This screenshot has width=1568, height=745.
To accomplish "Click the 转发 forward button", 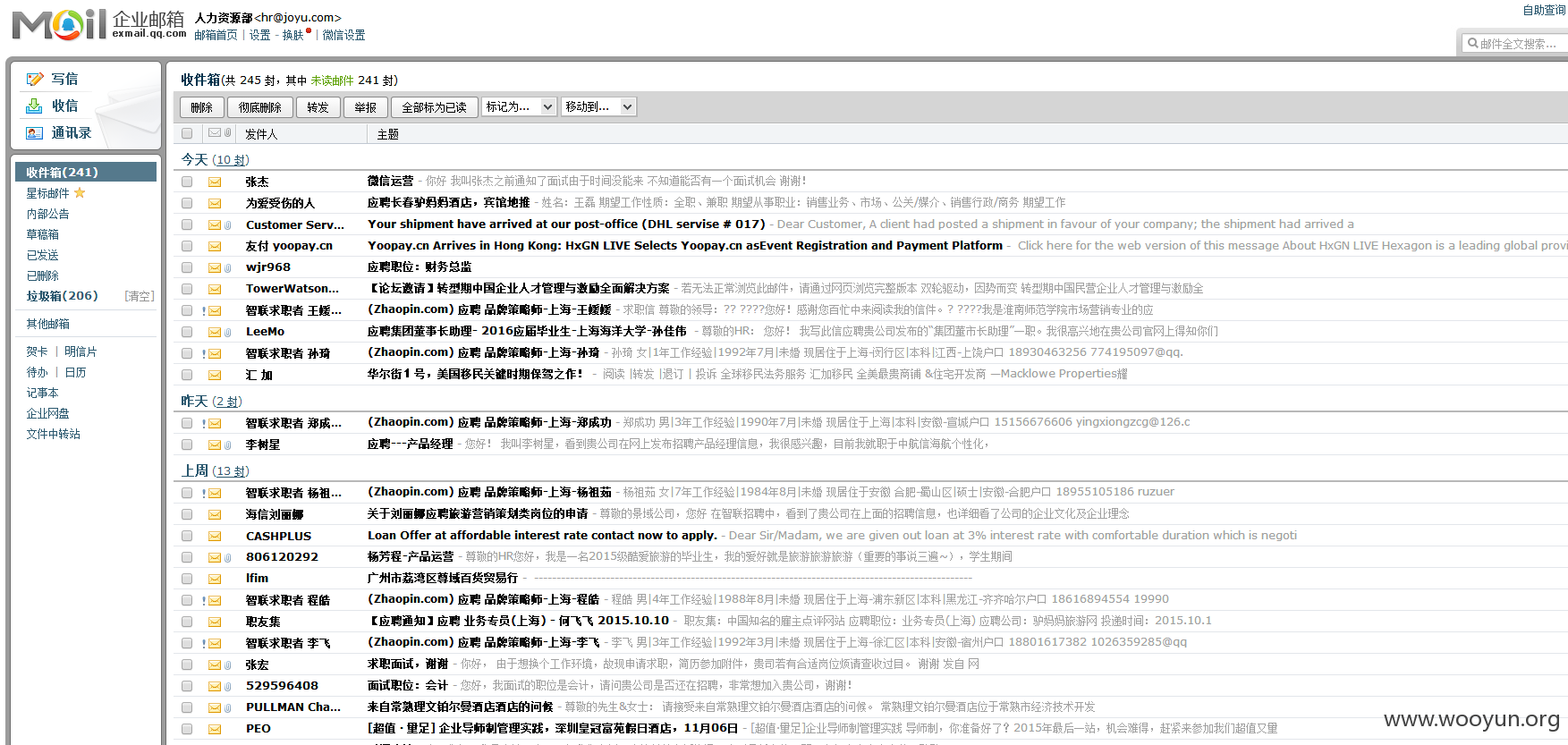I will pos(318,107).
